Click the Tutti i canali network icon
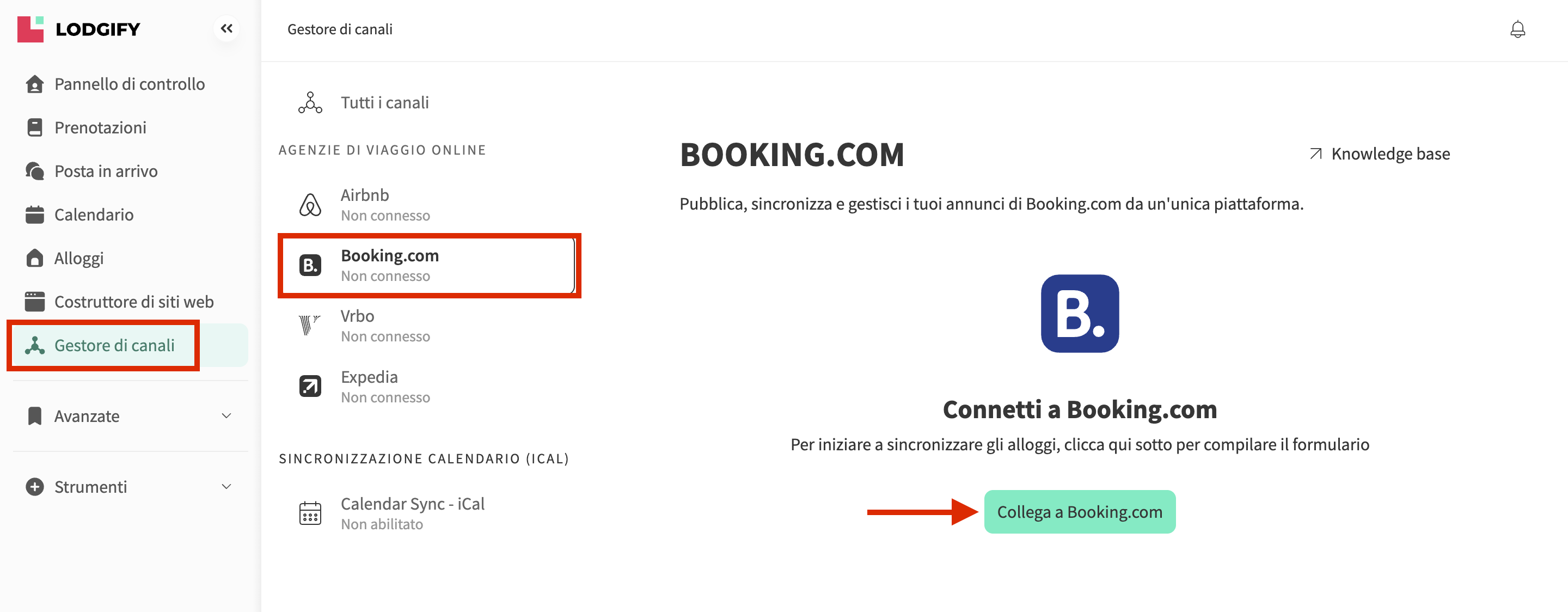 coord(310,102)
